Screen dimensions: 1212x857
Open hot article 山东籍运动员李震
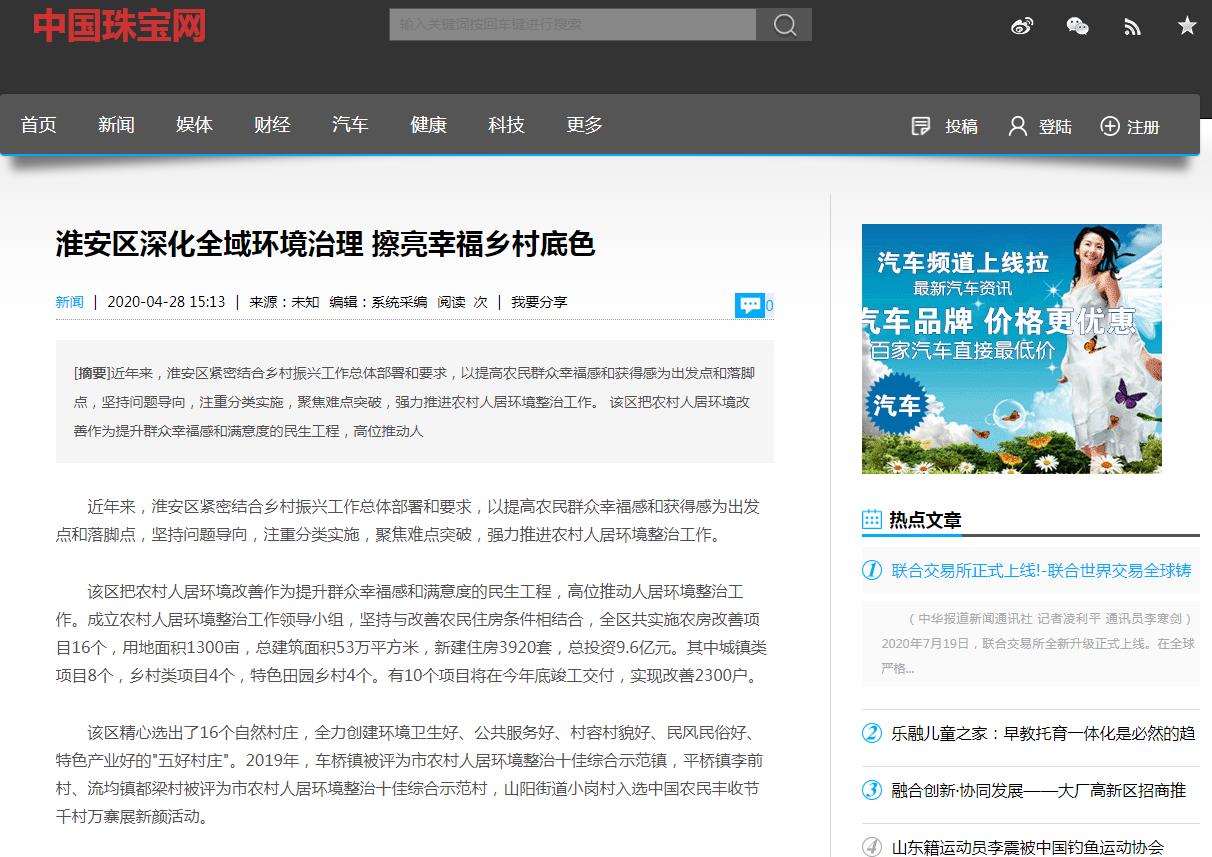click(x=1027, y=848)
